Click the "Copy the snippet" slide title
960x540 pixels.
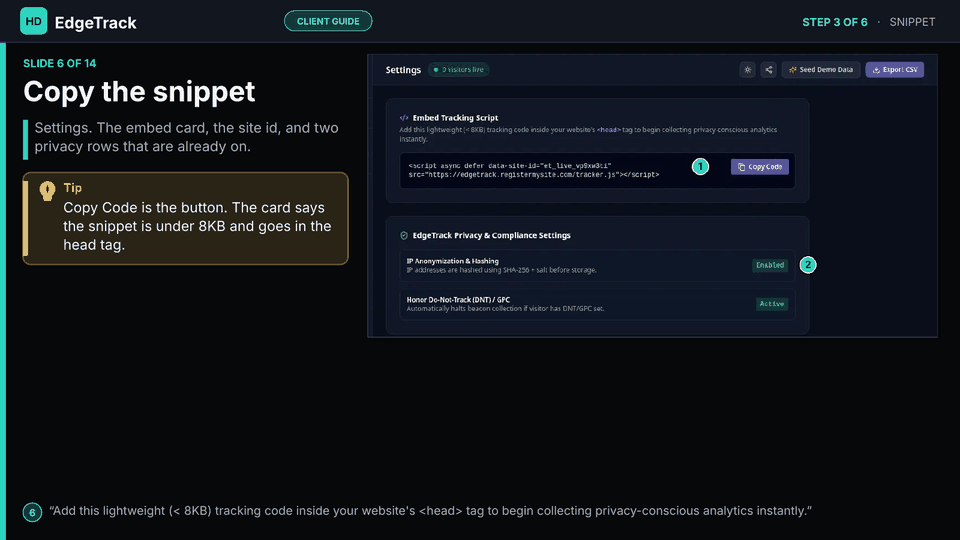click(x=139, y=91)
